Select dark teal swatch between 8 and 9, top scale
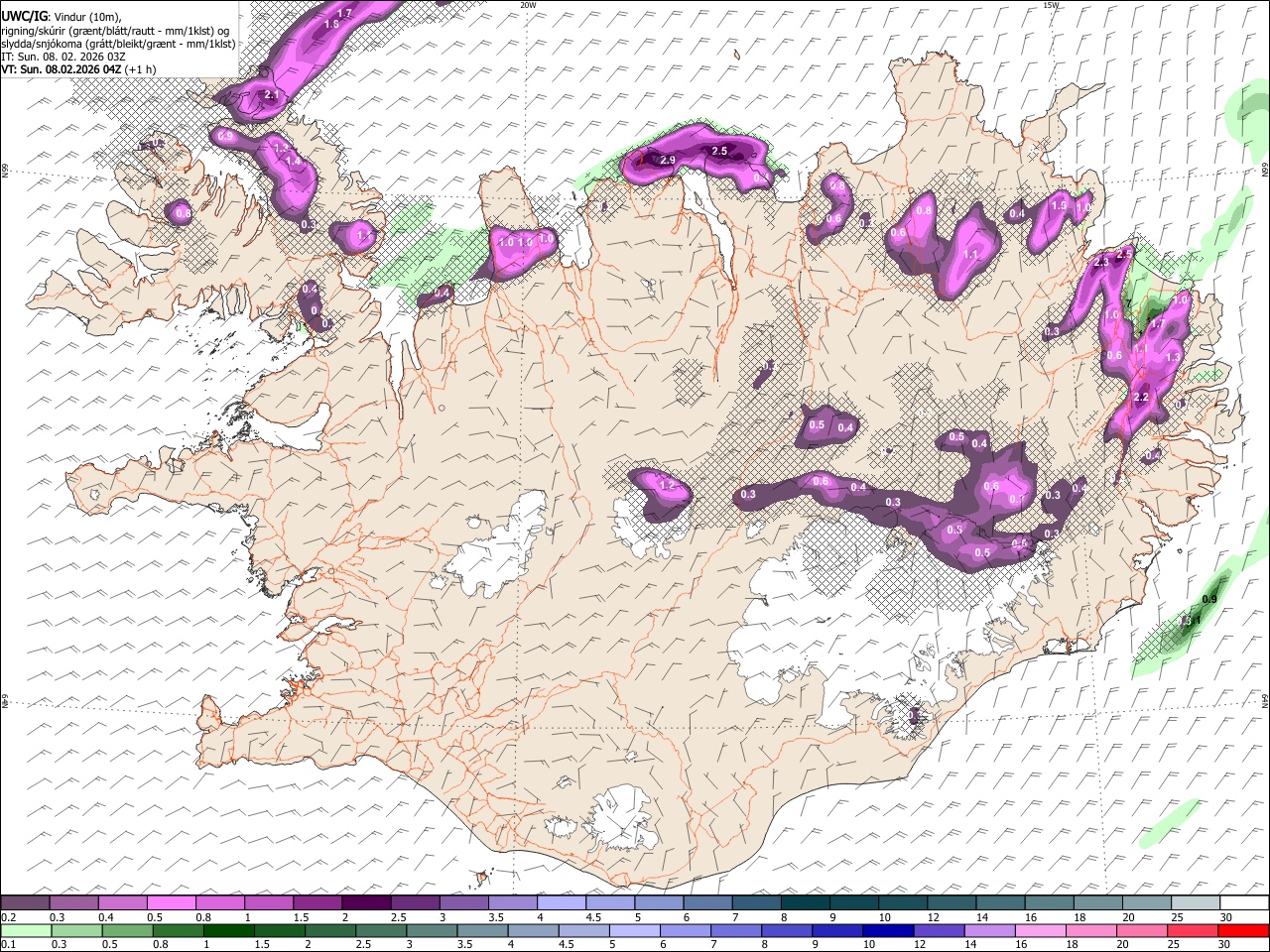 (x=806, y=903)
